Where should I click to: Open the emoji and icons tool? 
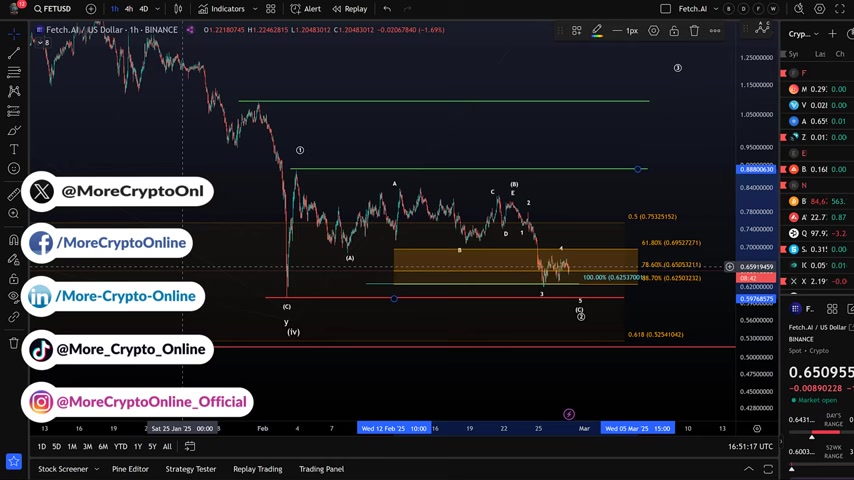tap(14, 168)
